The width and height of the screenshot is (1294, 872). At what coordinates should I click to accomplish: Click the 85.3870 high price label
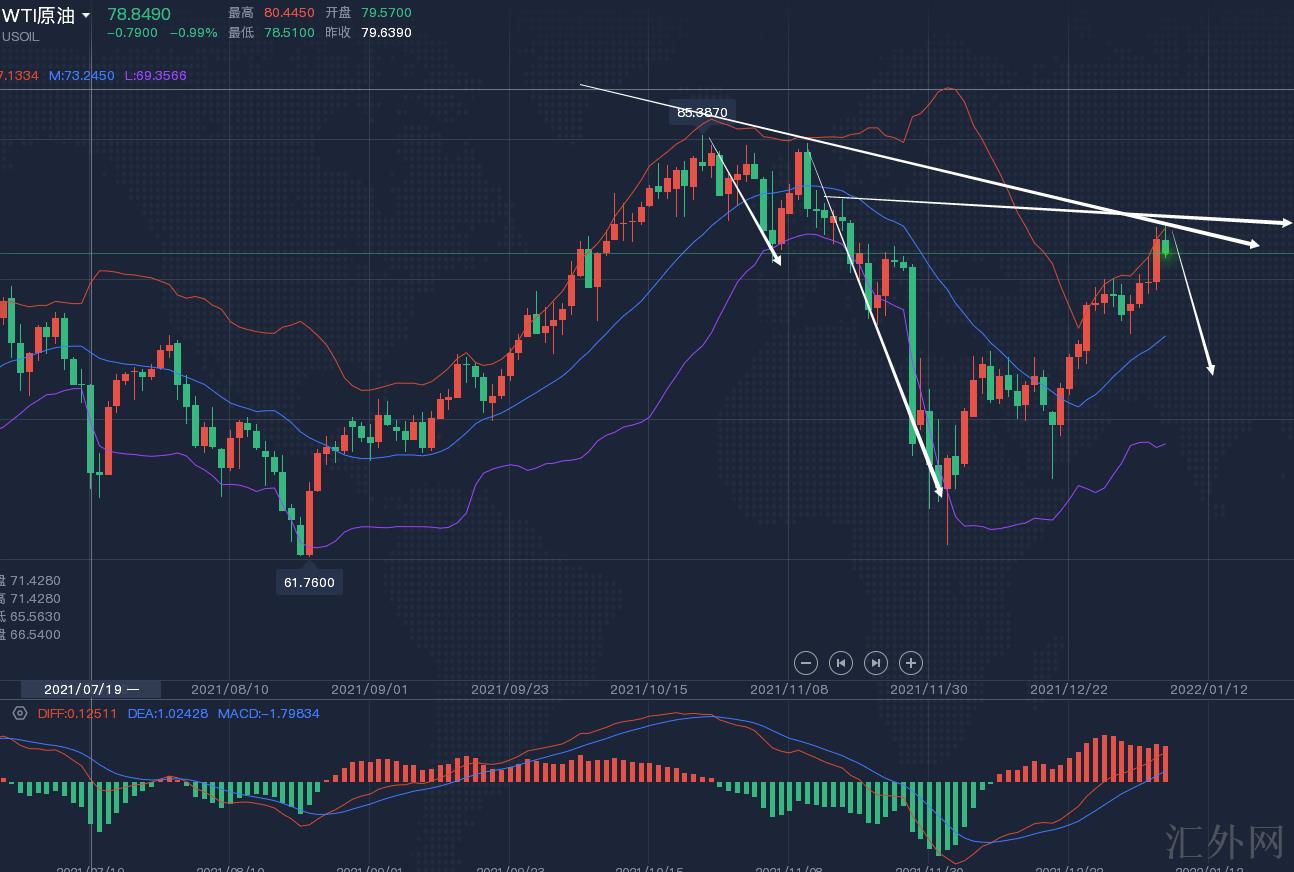(702, 113)
